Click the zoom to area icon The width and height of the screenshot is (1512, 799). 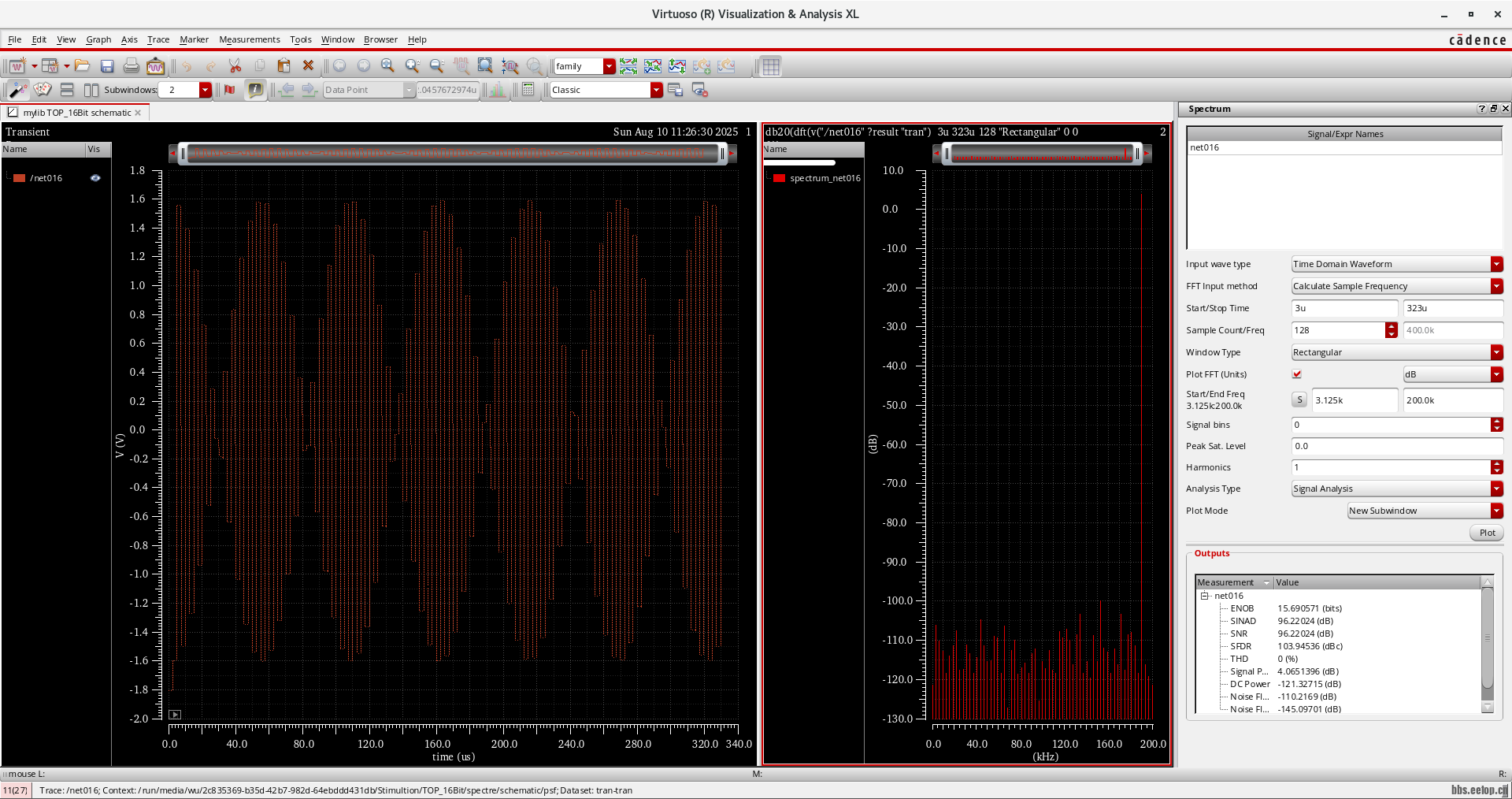(x=485, y=66)
